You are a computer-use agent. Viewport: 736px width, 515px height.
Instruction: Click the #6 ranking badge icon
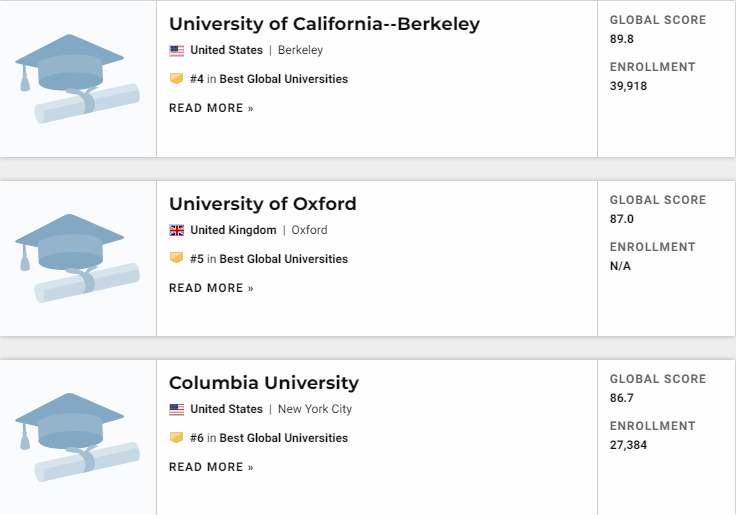pos(176,437)
